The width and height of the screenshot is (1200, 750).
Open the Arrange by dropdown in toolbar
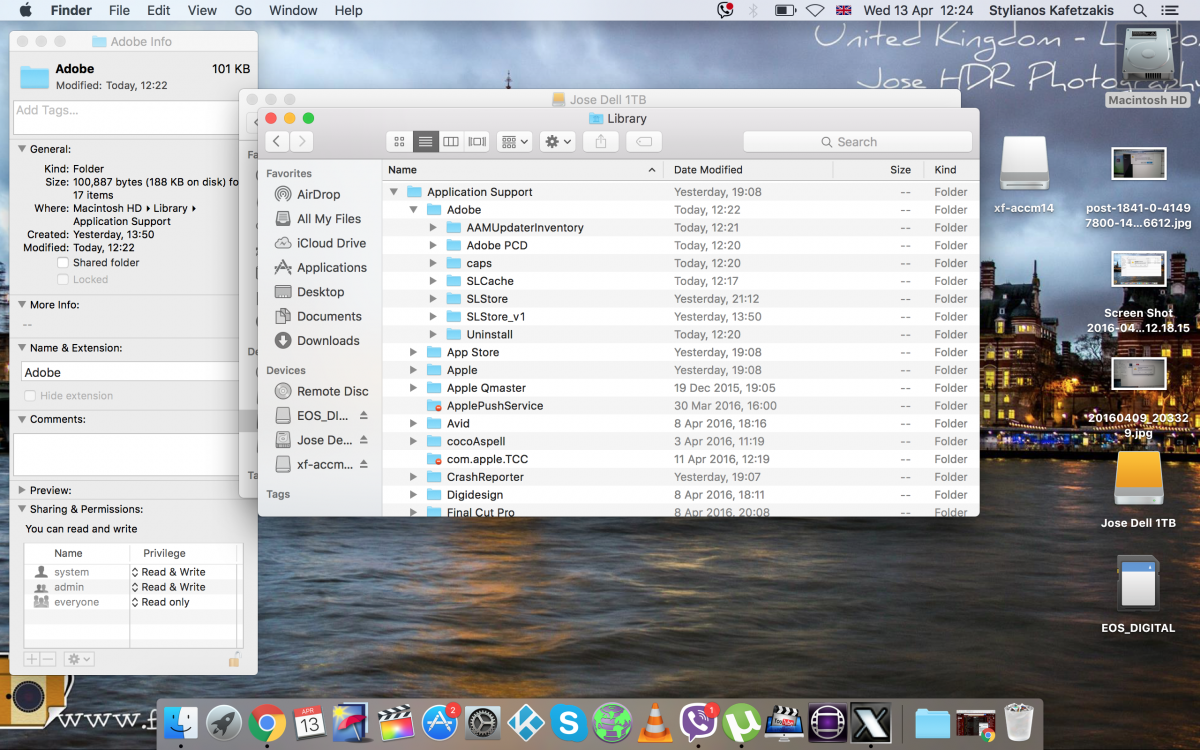coord(514,142)
